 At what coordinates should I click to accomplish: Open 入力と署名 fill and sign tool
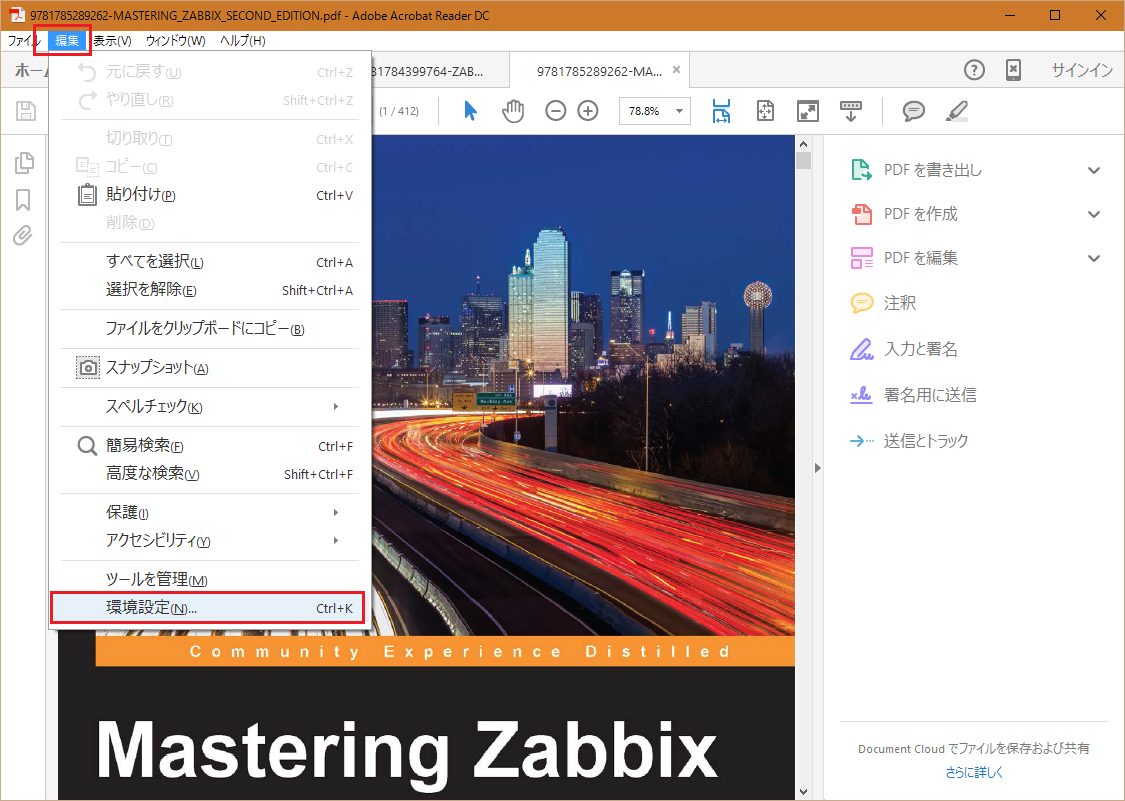pyautogui.click(x=921, y=350)
